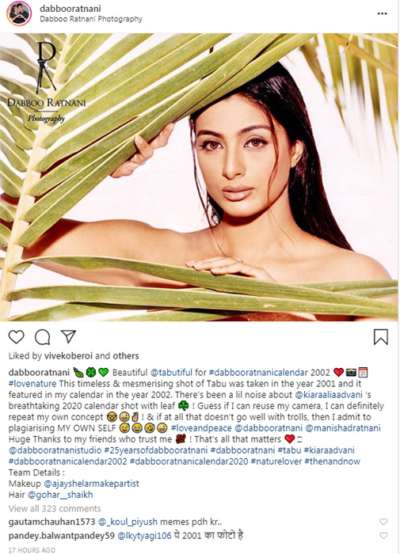Viewport: 400px width, 554px height.
Task: Open the comment speech bubble icon
Action: coord(42,337)
